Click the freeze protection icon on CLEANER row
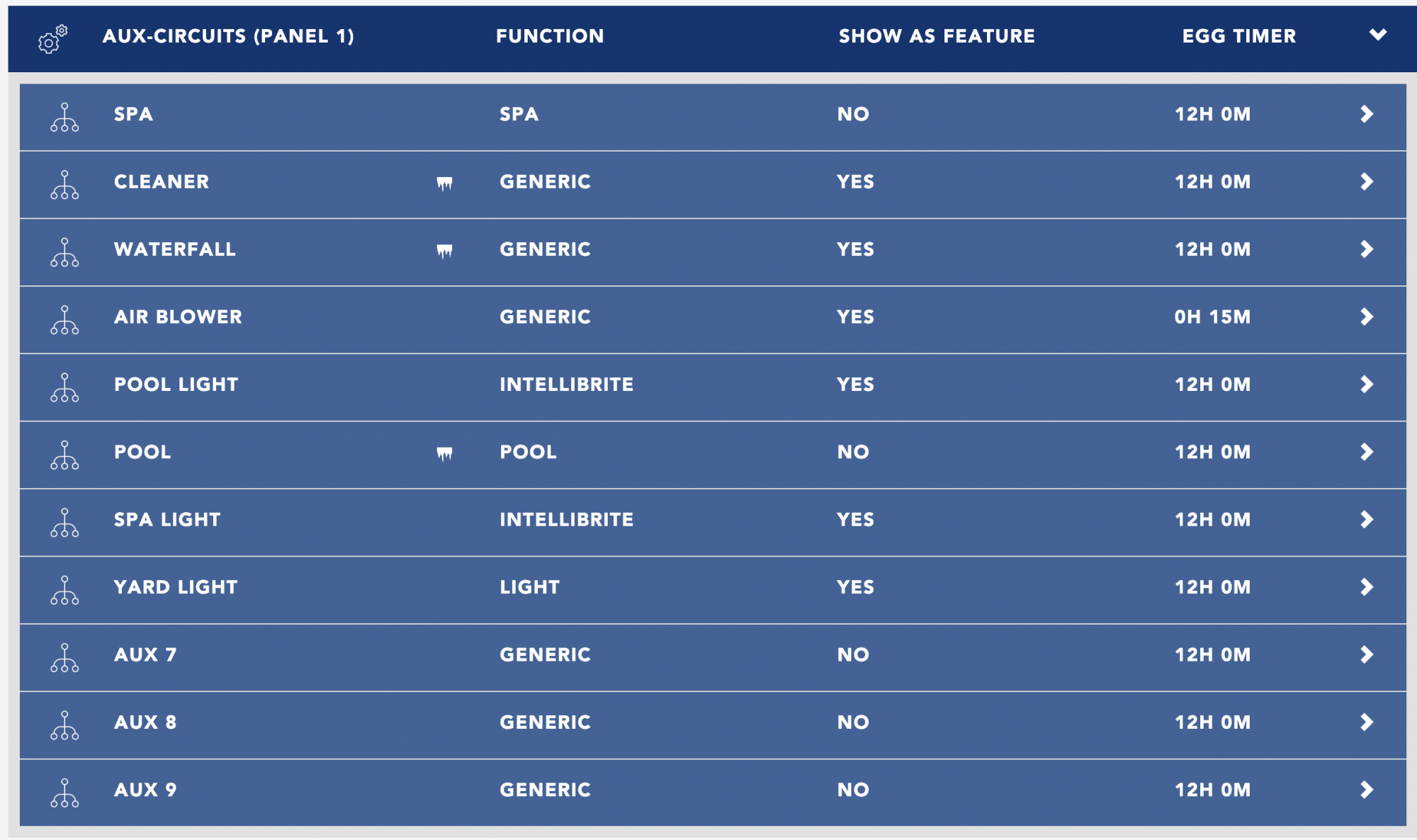The height and width of the screenshot is (840, 1417). coord(444,183)
